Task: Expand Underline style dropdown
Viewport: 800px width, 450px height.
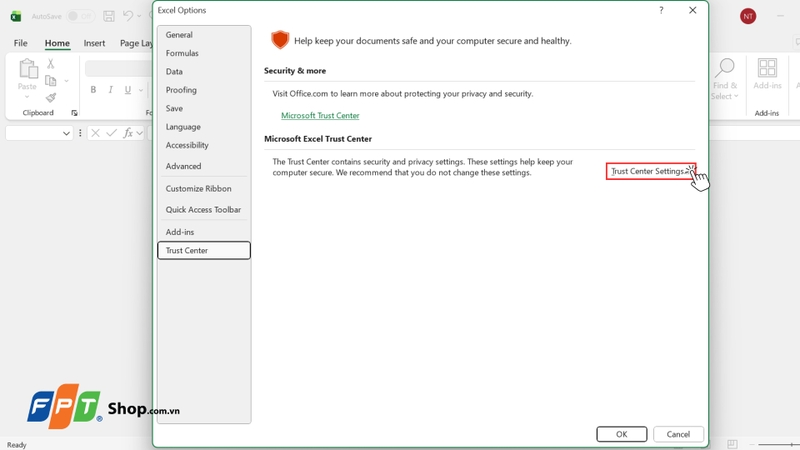Action: (x=141, y=90)
